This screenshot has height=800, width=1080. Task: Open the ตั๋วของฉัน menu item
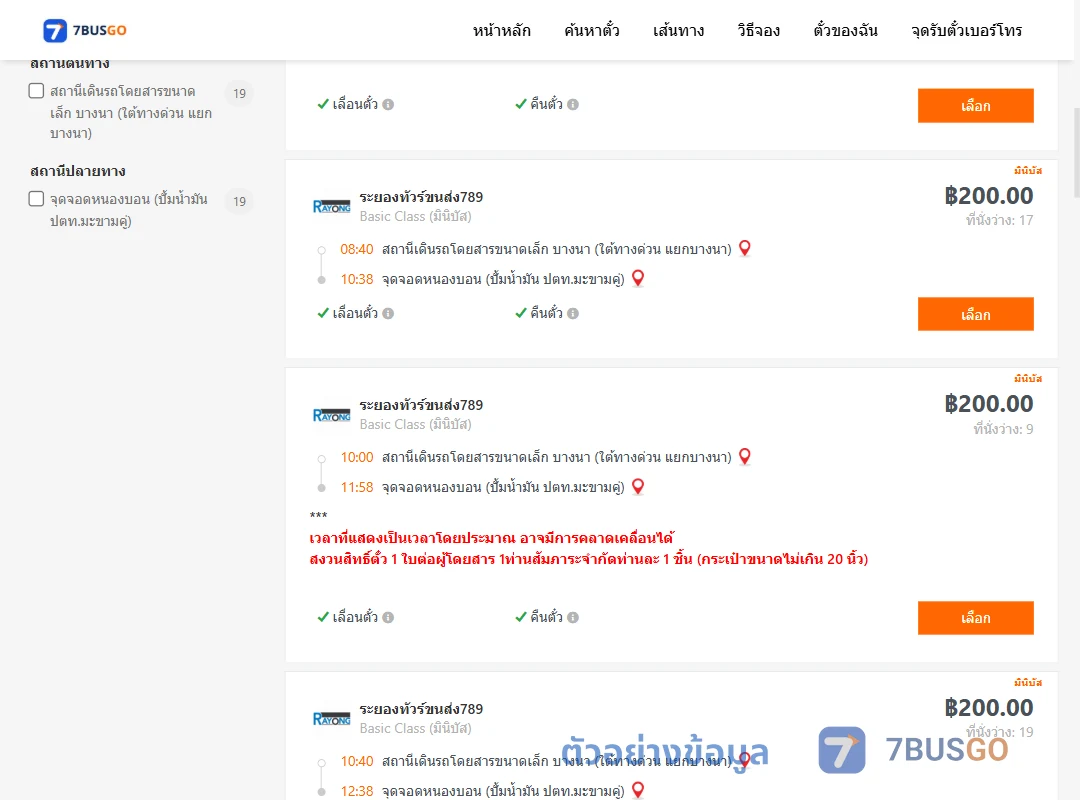[x=845, y=30]
